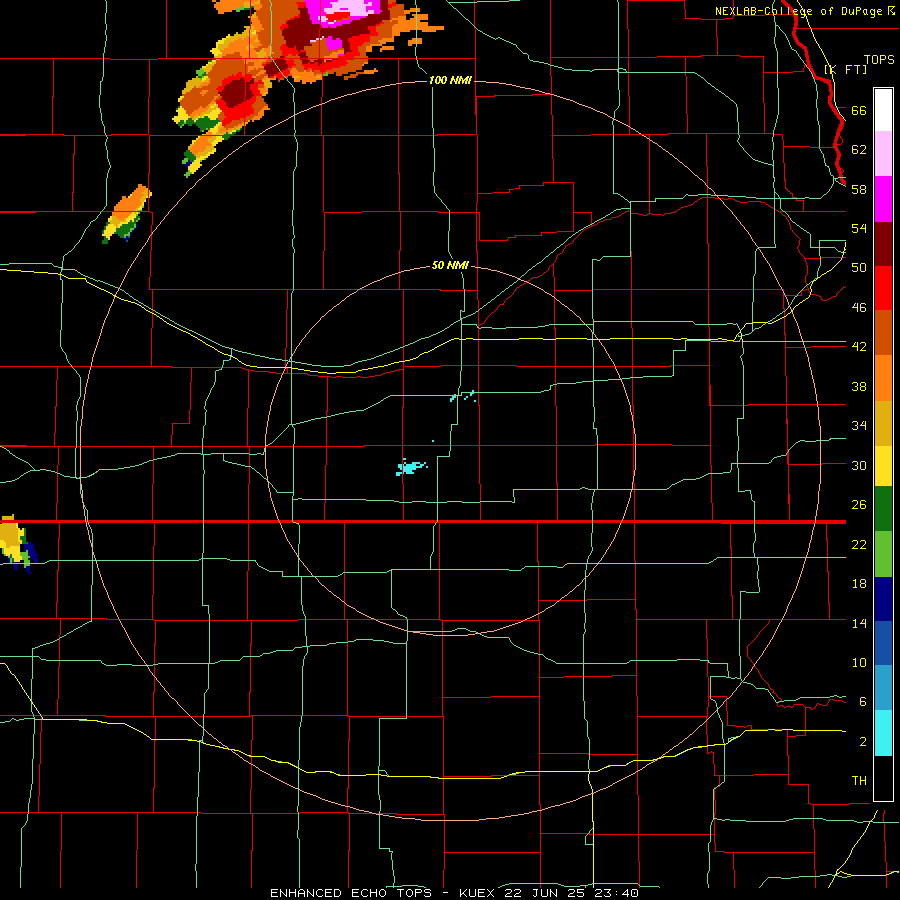Image resolution: width=900 pixels, height=900 pixels.
Task: Click the "50" legend value
Action: [x=859, y=267]
